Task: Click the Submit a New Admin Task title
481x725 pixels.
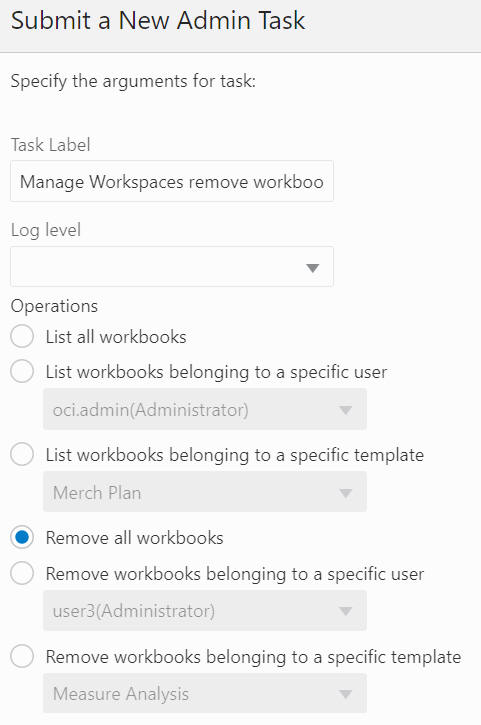Action: [158, 21]
